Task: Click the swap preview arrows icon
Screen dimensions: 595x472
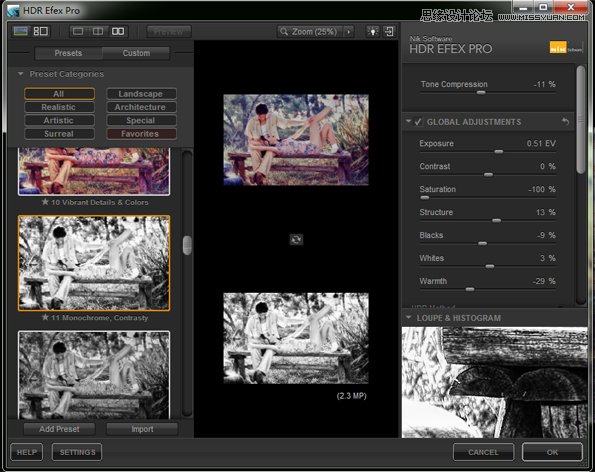Action: point(296,239)
